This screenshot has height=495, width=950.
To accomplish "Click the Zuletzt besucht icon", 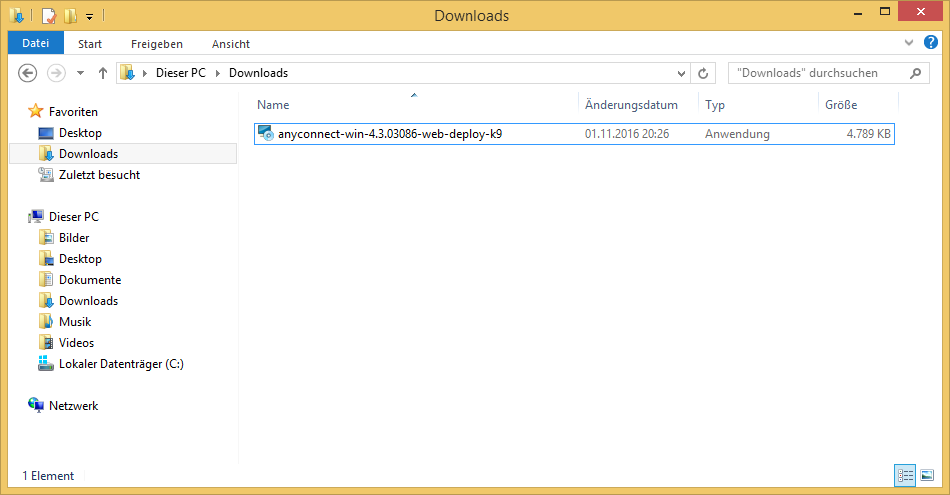I will coord(46,174).
